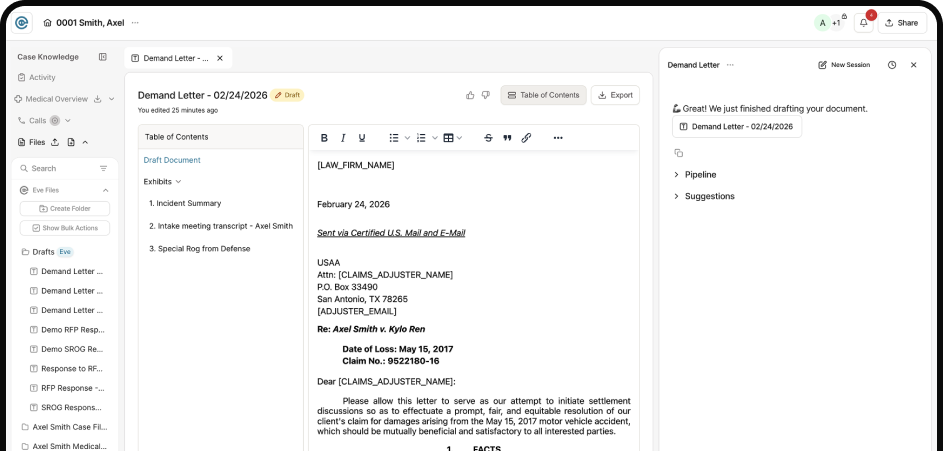The height and width of the screenshot is (451, 943).
Task: Open the Axel Smith Case Fil... folder
Action: (64, 427)
